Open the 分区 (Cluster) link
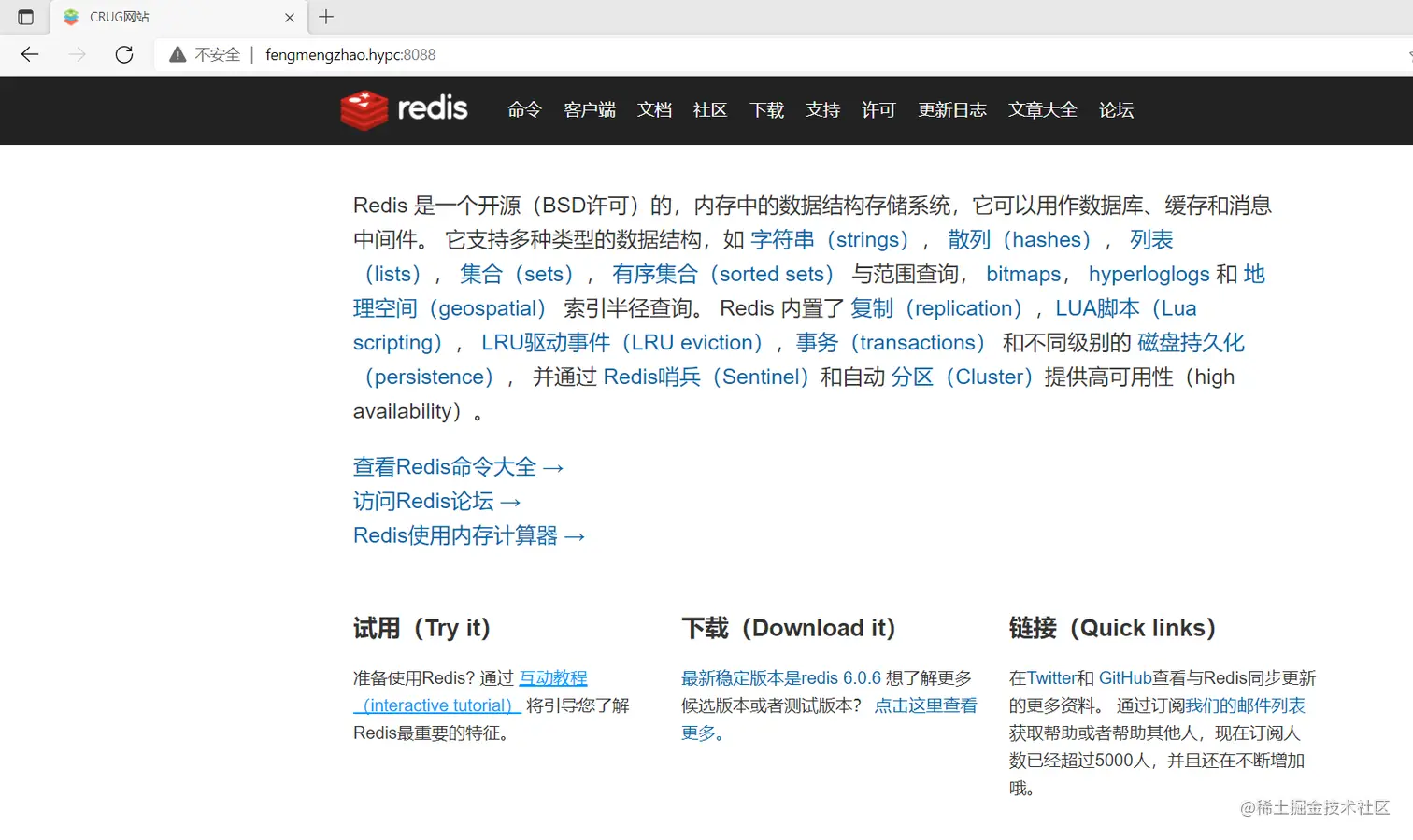This screenshot has height=840, width=1413. tap(962, 377)
